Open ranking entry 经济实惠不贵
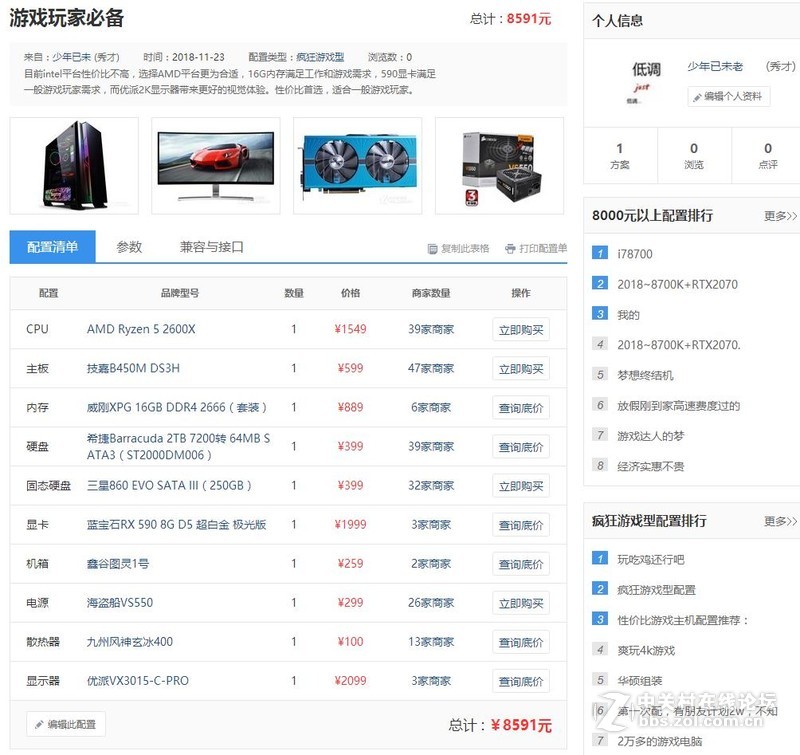The image size is (800, 755). [x=651, y=466]
